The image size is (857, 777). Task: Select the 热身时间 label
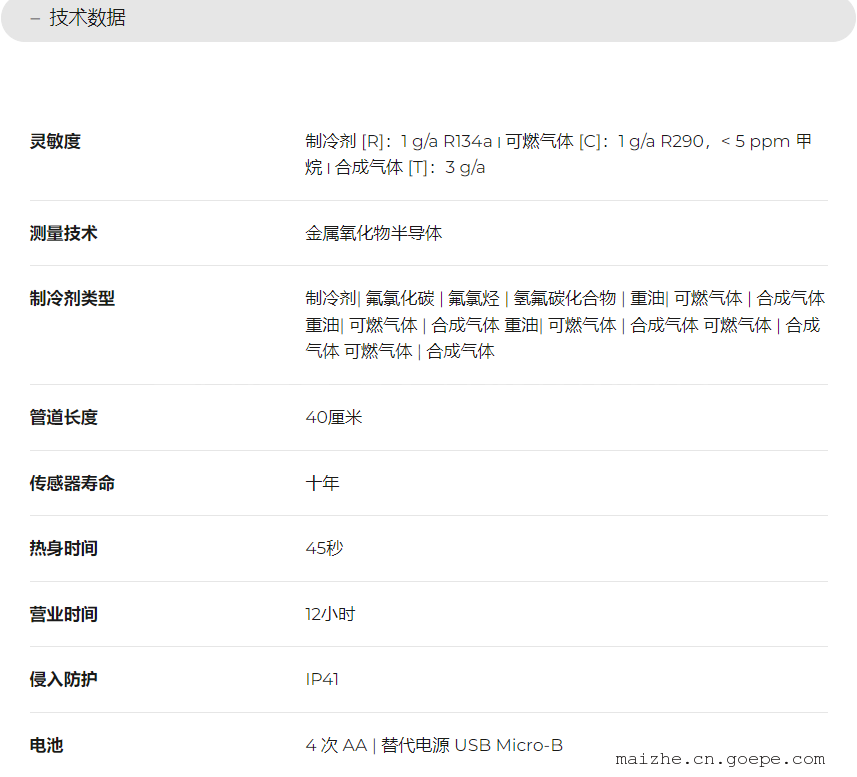(63, 549)
